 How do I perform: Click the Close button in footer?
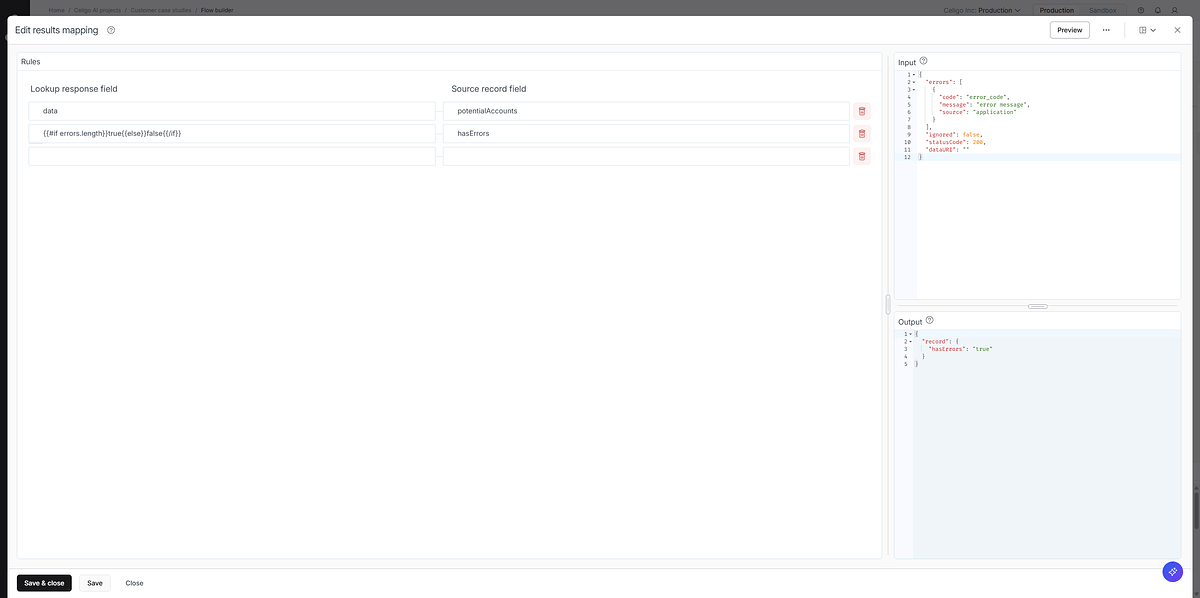(x=134, y=583)
